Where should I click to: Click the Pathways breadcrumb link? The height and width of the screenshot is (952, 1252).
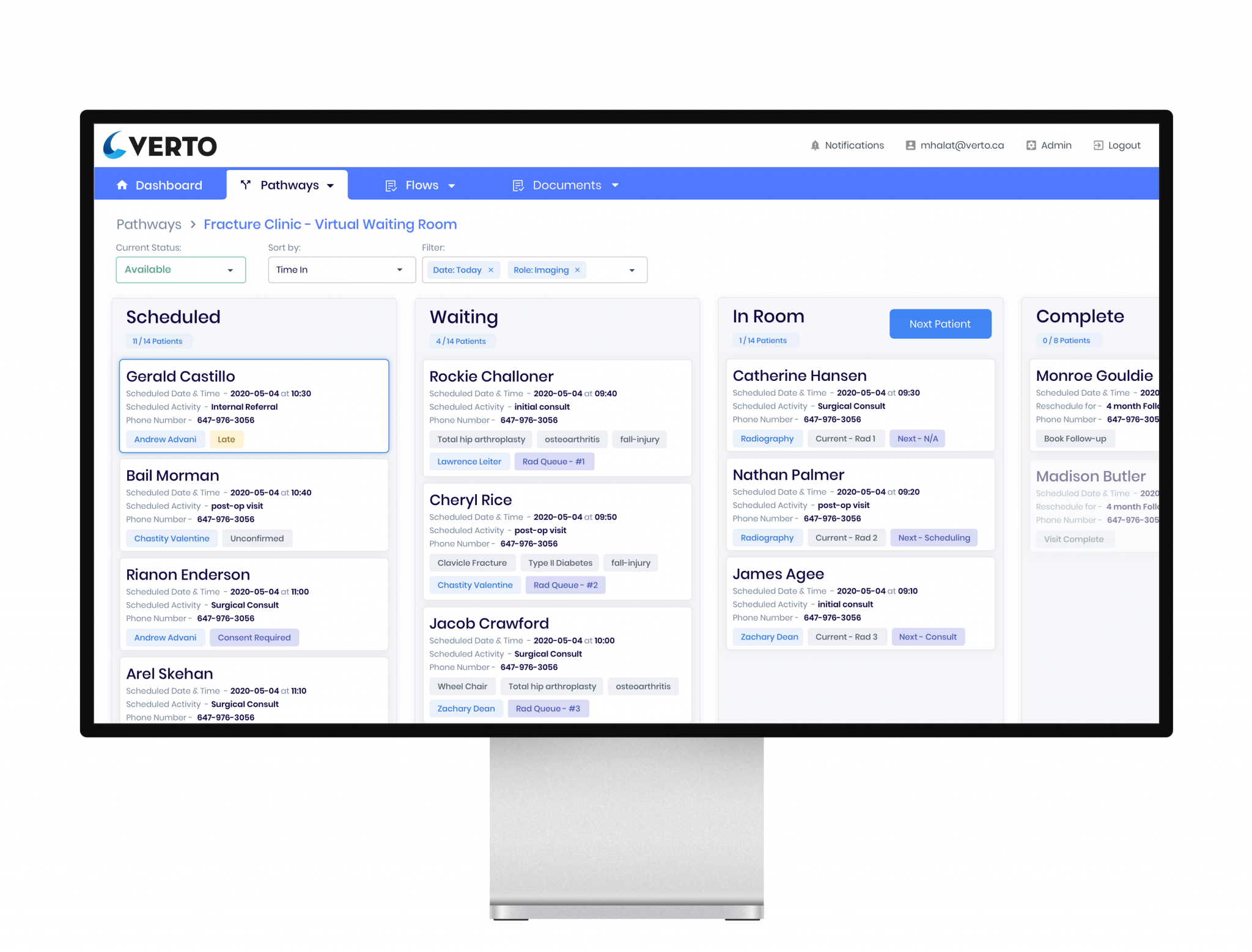click(x=149, y=224)
